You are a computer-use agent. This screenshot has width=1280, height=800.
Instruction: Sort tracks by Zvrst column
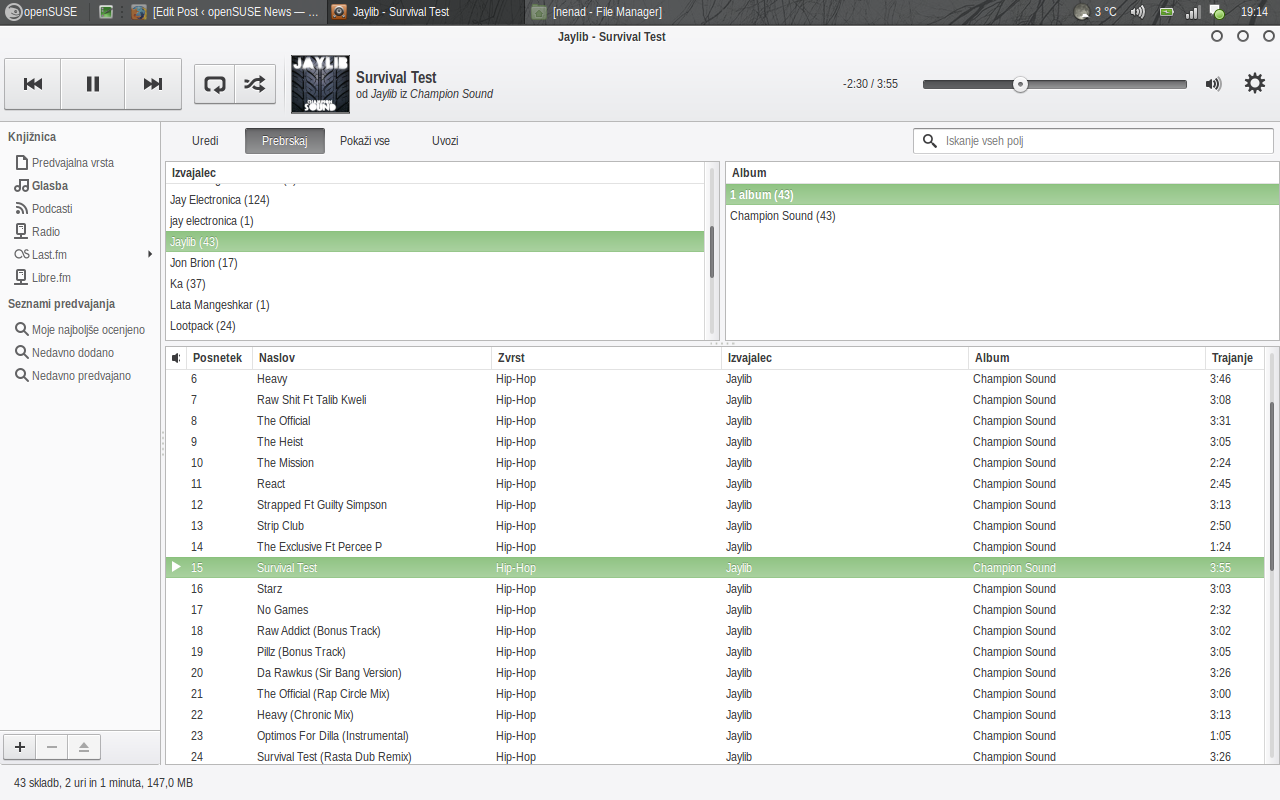606,358
